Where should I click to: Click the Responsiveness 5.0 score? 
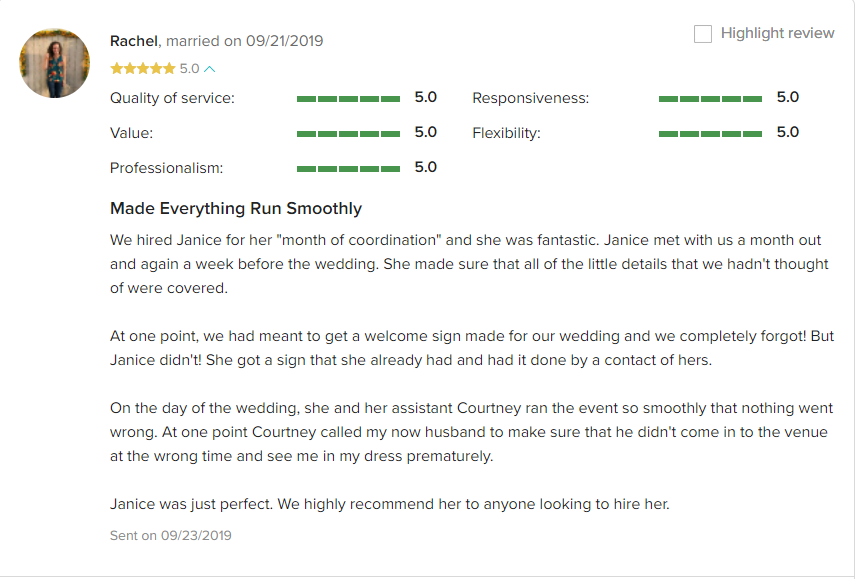(788, 97)
